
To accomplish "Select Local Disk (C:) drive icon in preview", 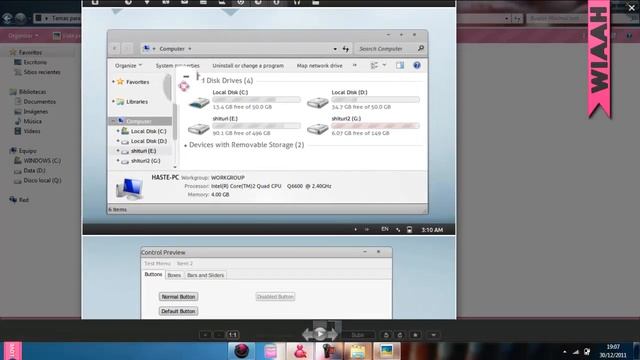I will (x=199, y=102).
